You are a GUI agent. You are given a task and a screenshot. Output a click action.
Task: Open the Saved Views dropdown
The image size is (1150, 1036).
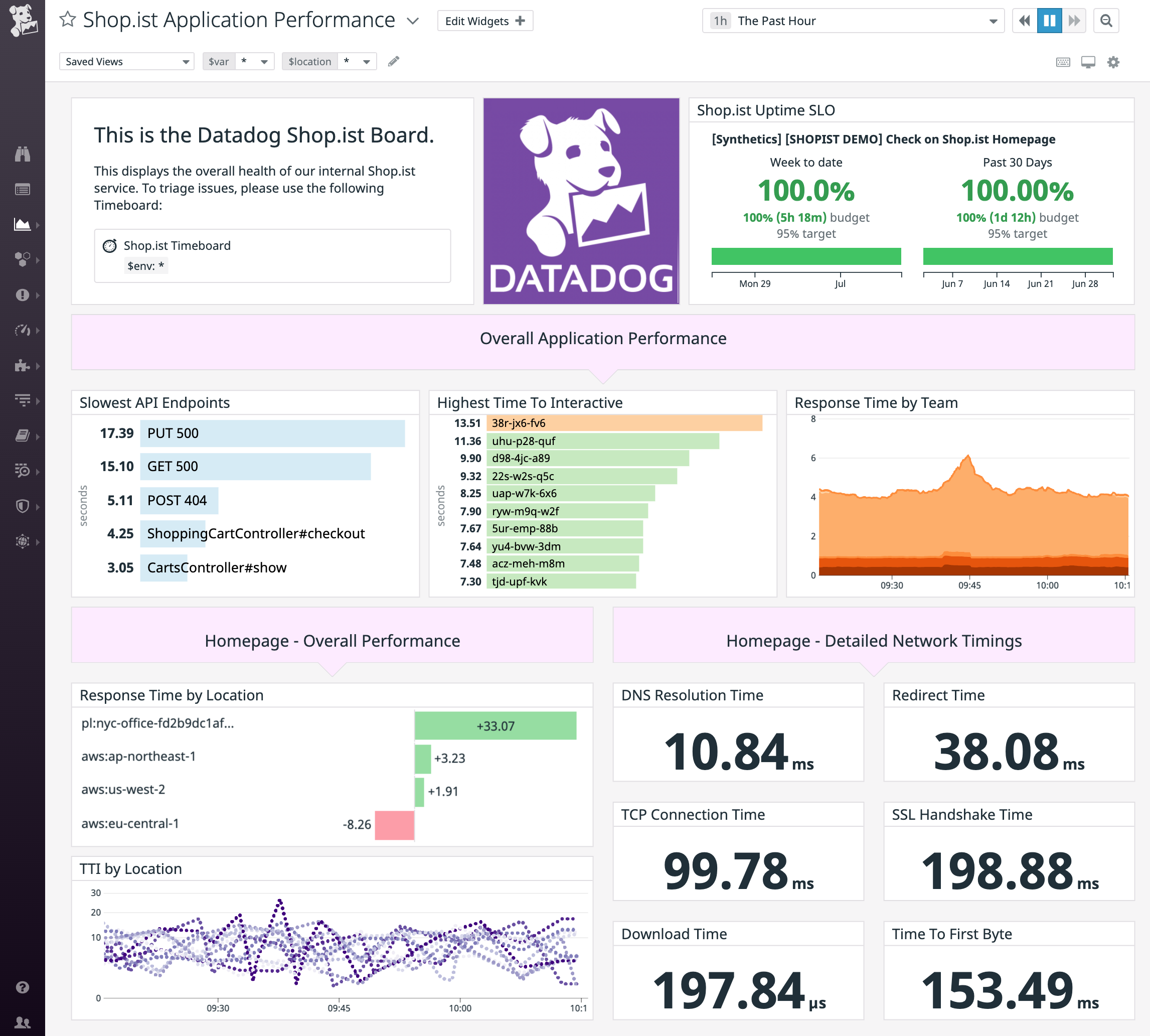(126, 61)
